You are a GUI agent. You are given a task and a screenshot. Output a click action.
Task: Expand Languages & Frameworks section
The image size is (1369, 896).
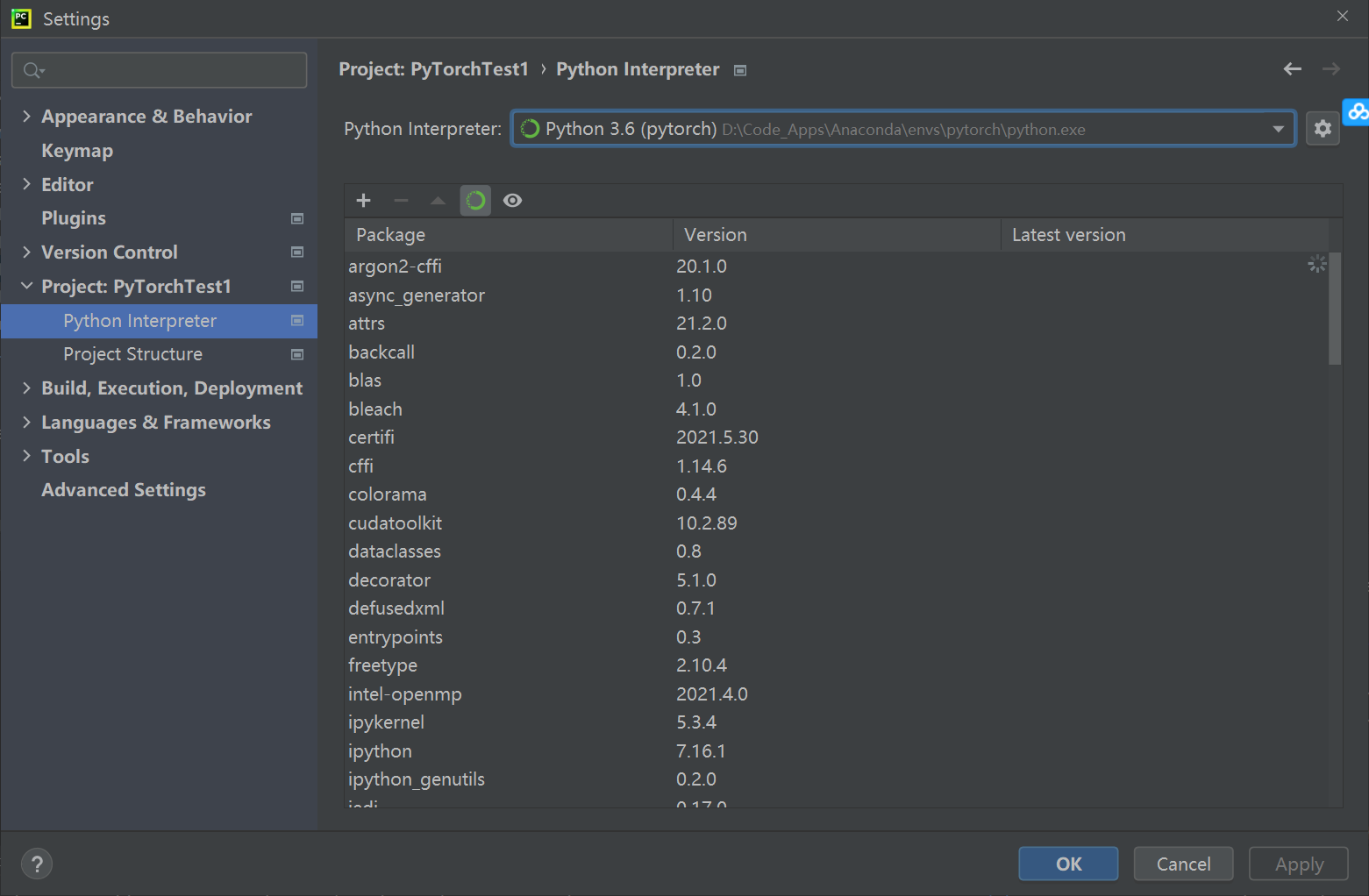(26, 423)
